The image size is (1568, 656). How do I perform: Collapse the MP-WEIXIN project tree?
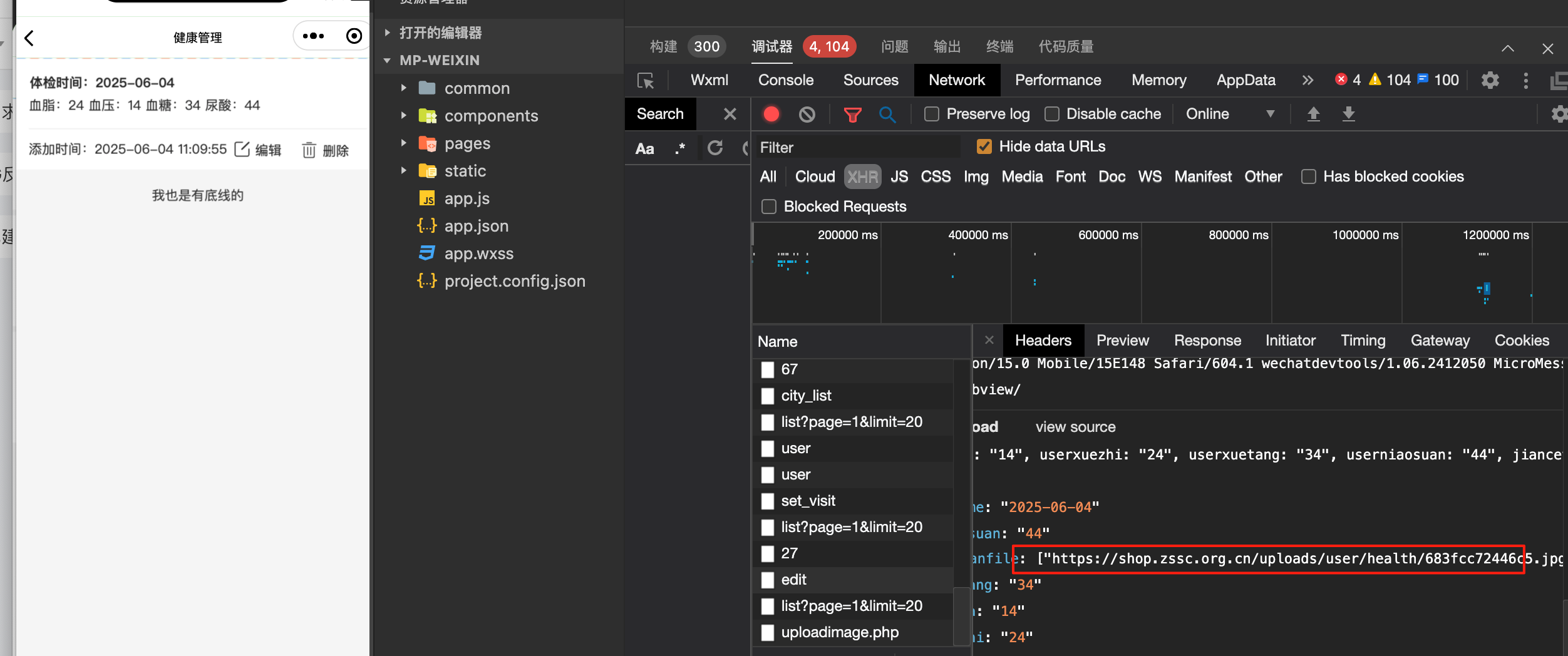tap(388, 60)
